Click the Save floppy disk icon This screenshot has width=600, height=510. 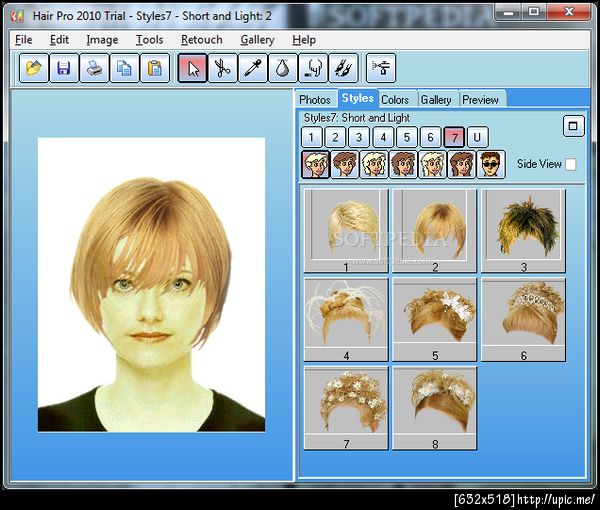(x=64, y=68)
